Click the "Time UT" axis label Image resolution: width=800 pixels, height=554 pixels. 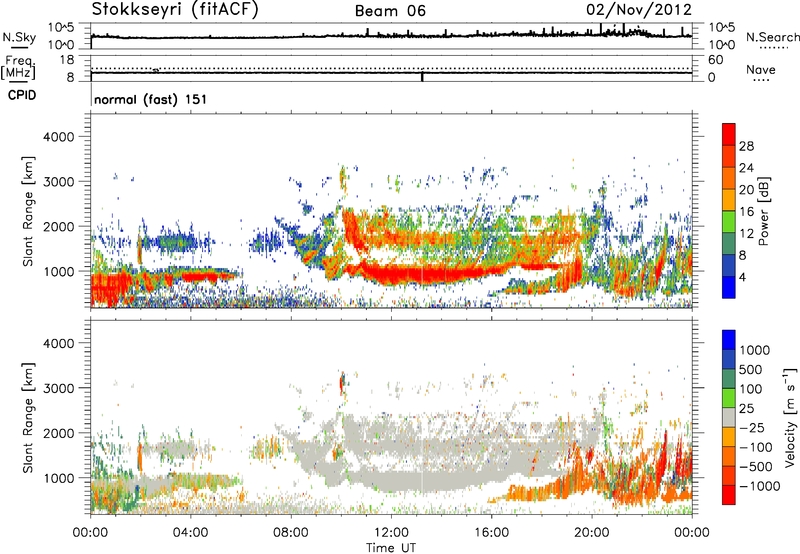click(391, 548)
